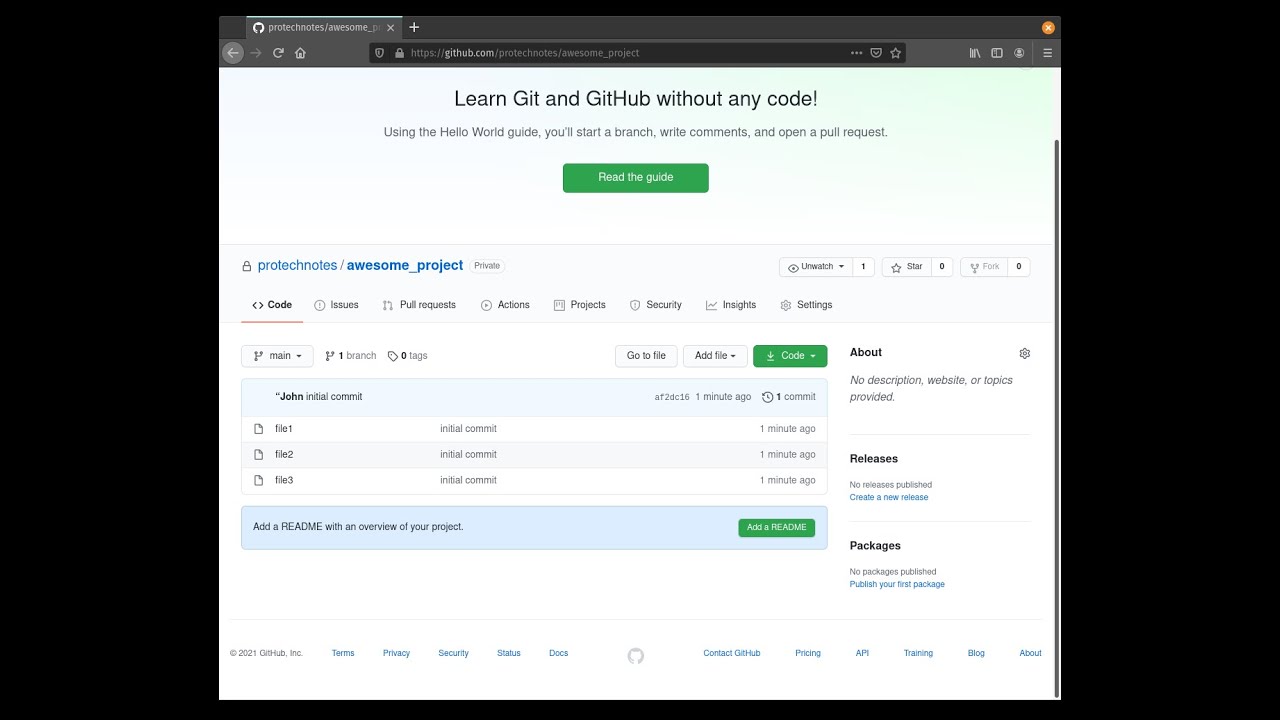The height and width of the screenshot is (720, 1280).
Task: Click the Add a README button
Action: click(777, 528)
